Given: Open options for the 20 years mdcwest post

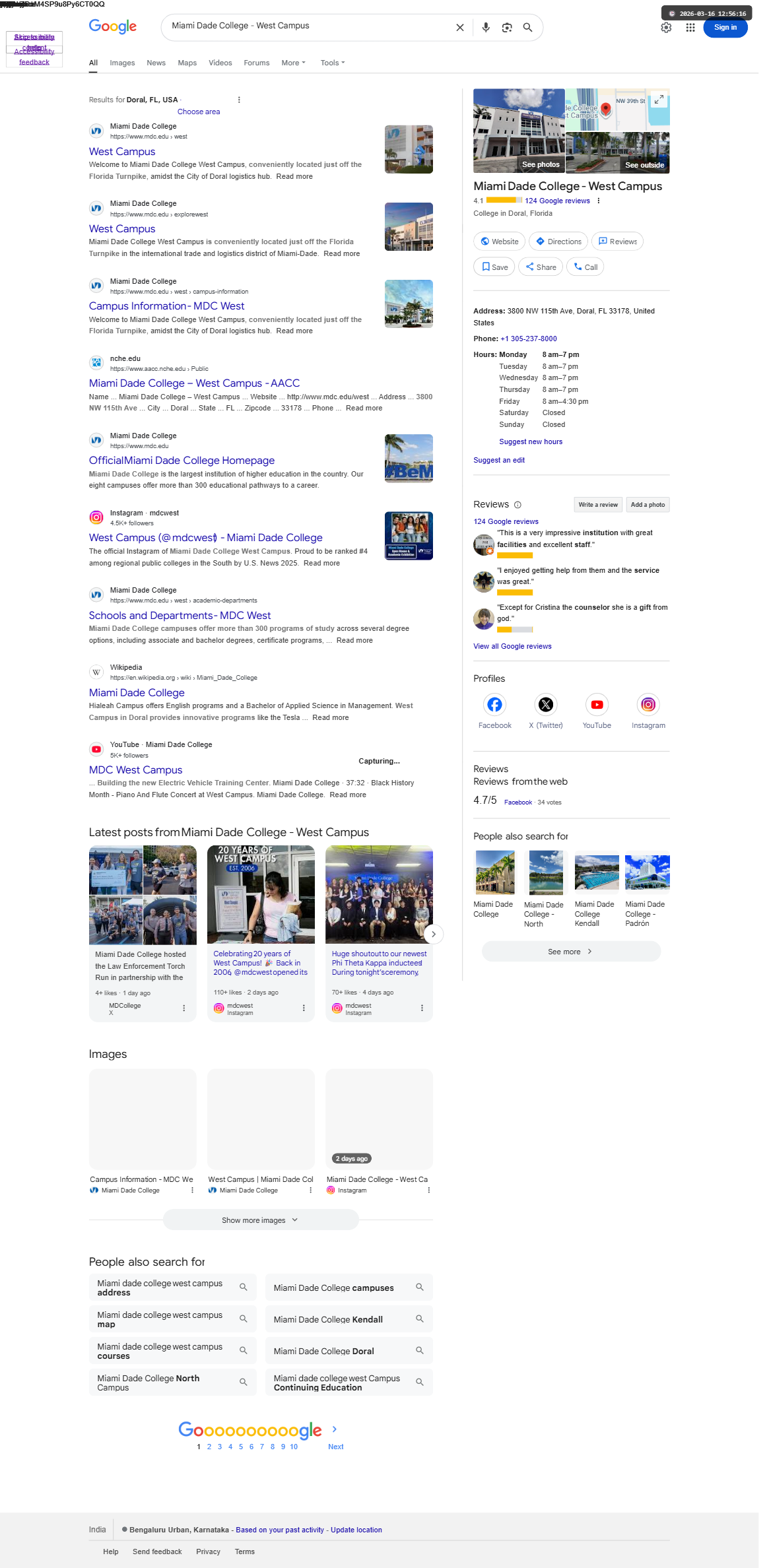Looking at the screenshot, I should (304, 1008).
